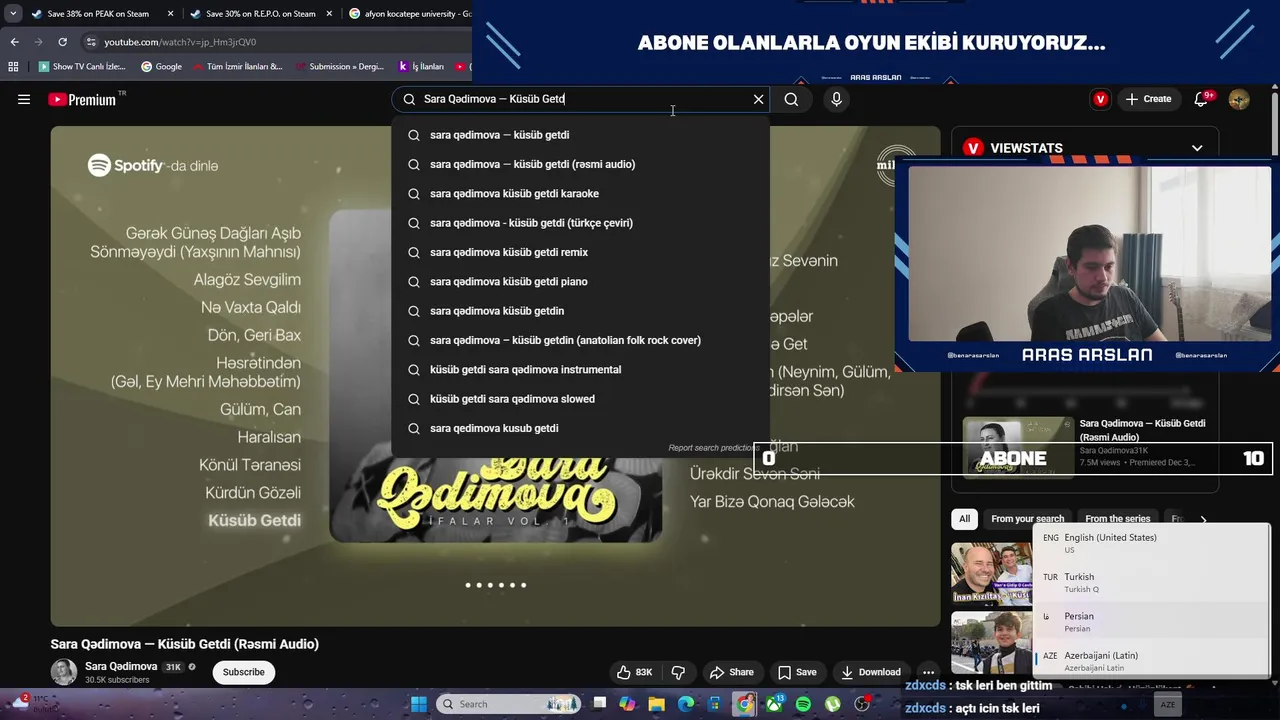Clear the YouTube search box text
The image size is (1280, 720).
point(758,99)
